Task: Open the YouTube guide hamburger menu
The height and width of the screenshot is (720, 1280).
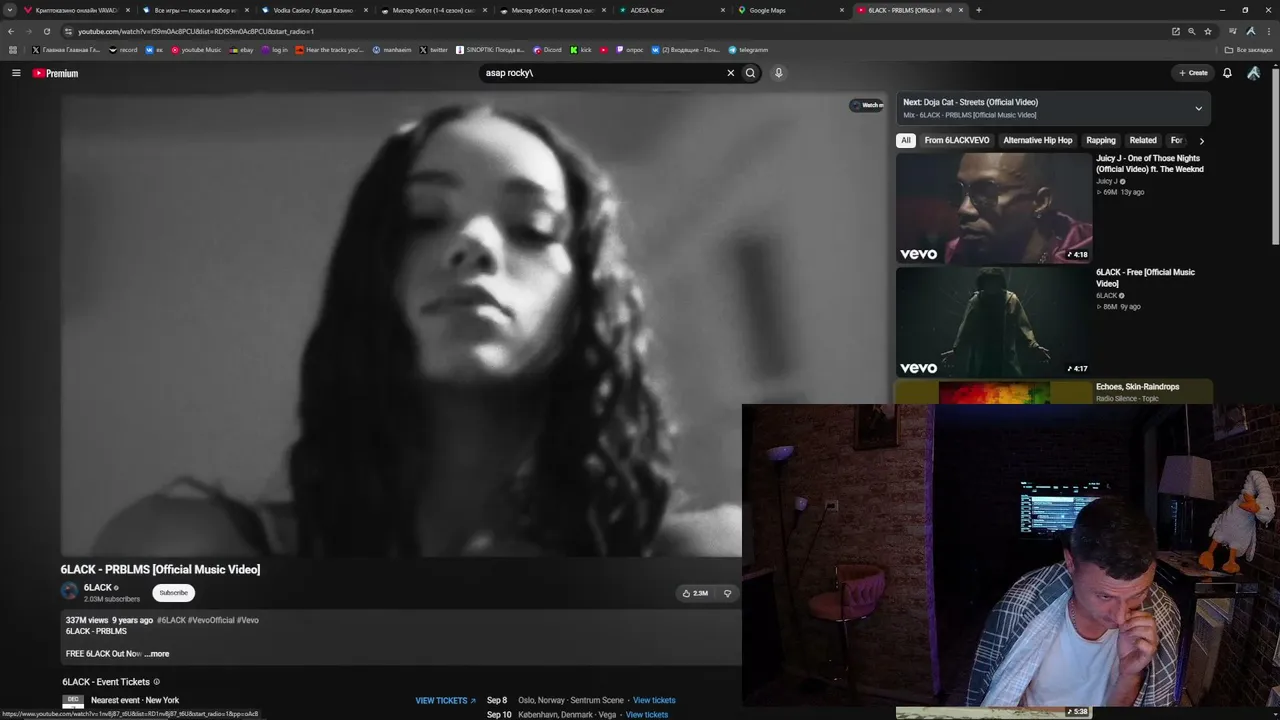Action: (16, 73)
